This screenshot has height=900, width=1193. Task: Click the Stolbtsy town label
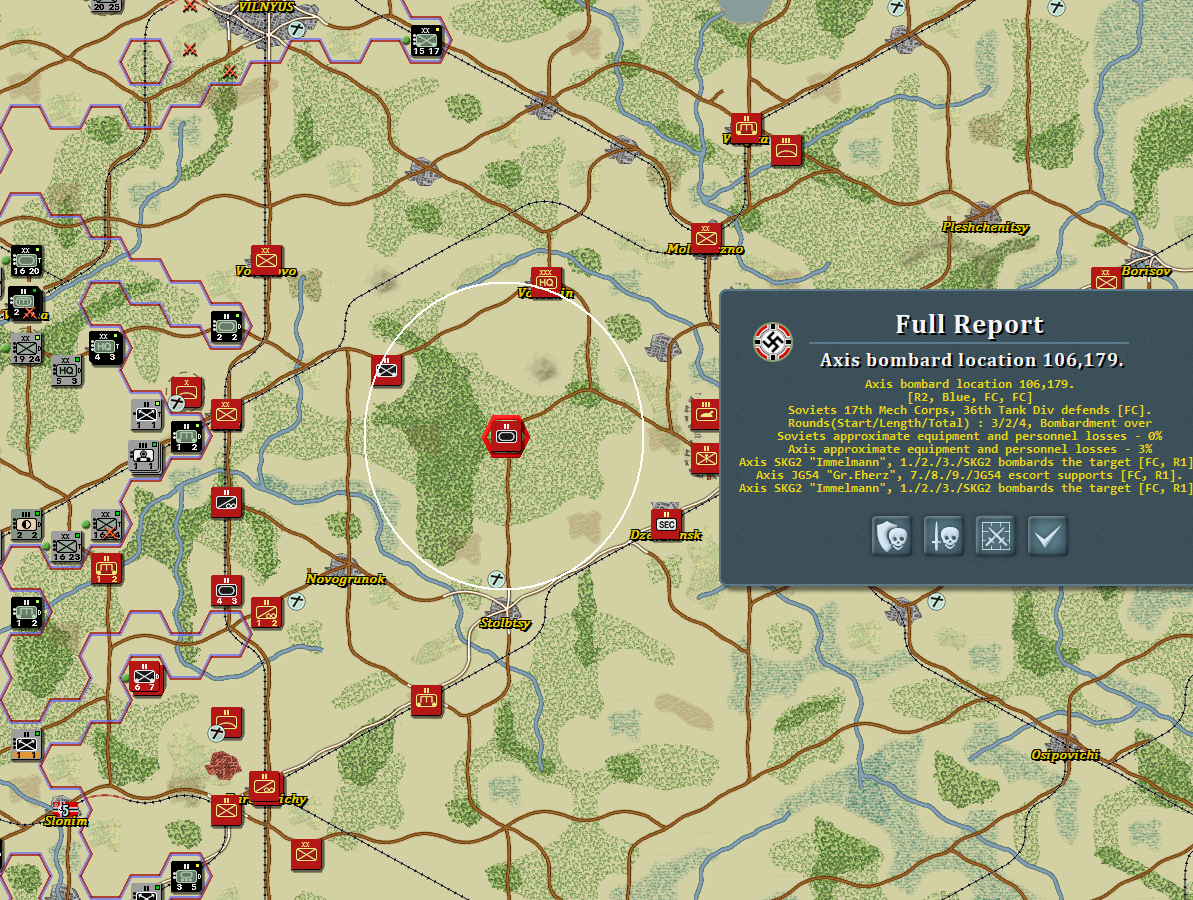[x=505, y=623]
